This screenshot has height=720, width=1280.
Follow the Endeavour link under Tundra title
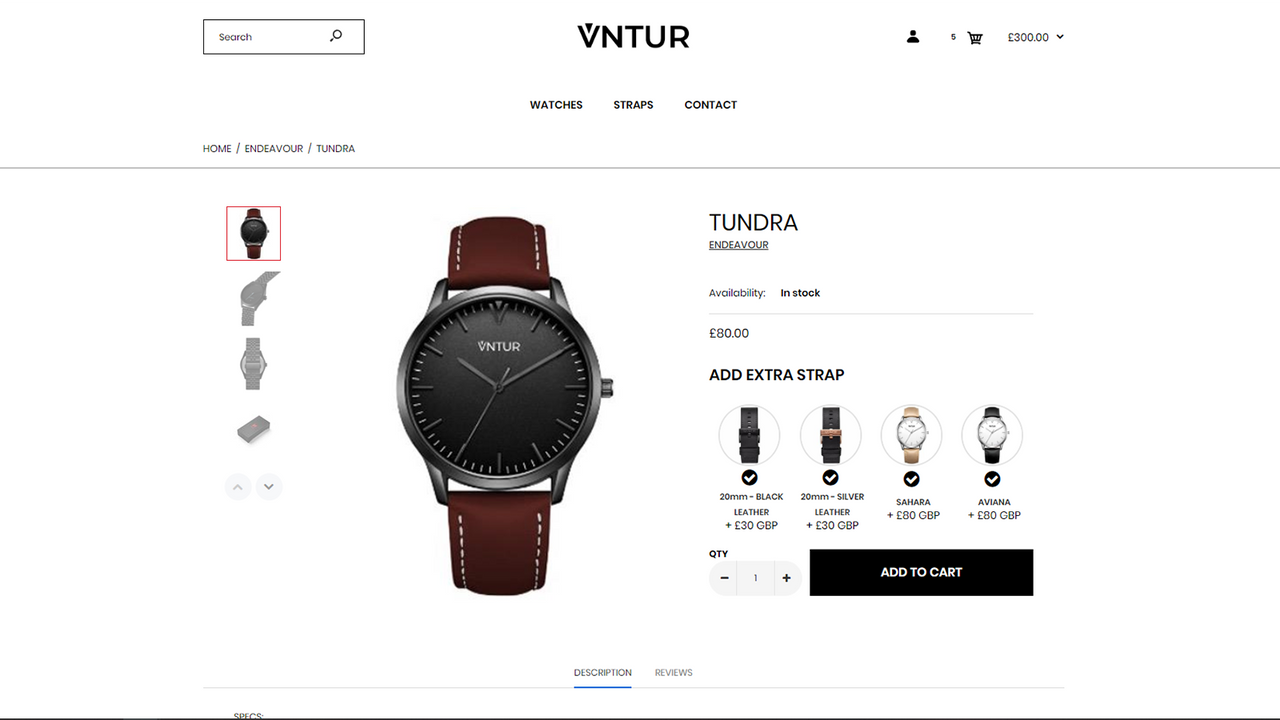(739, 245)
